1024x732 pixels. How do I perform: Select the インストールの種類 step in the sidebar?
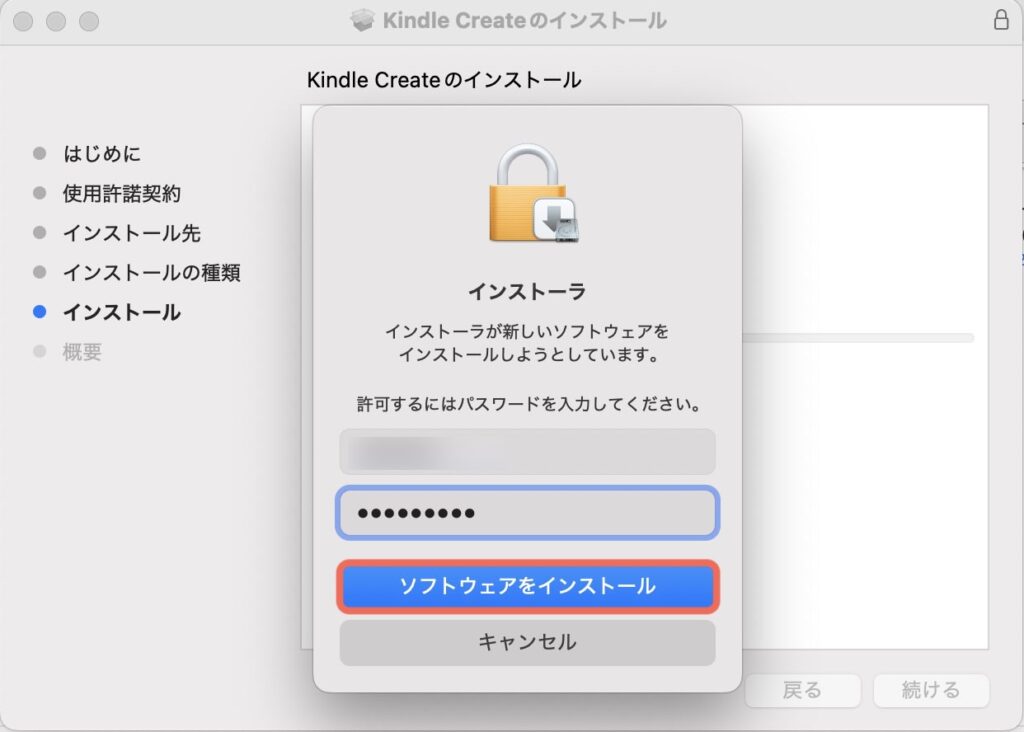[152, 272]
